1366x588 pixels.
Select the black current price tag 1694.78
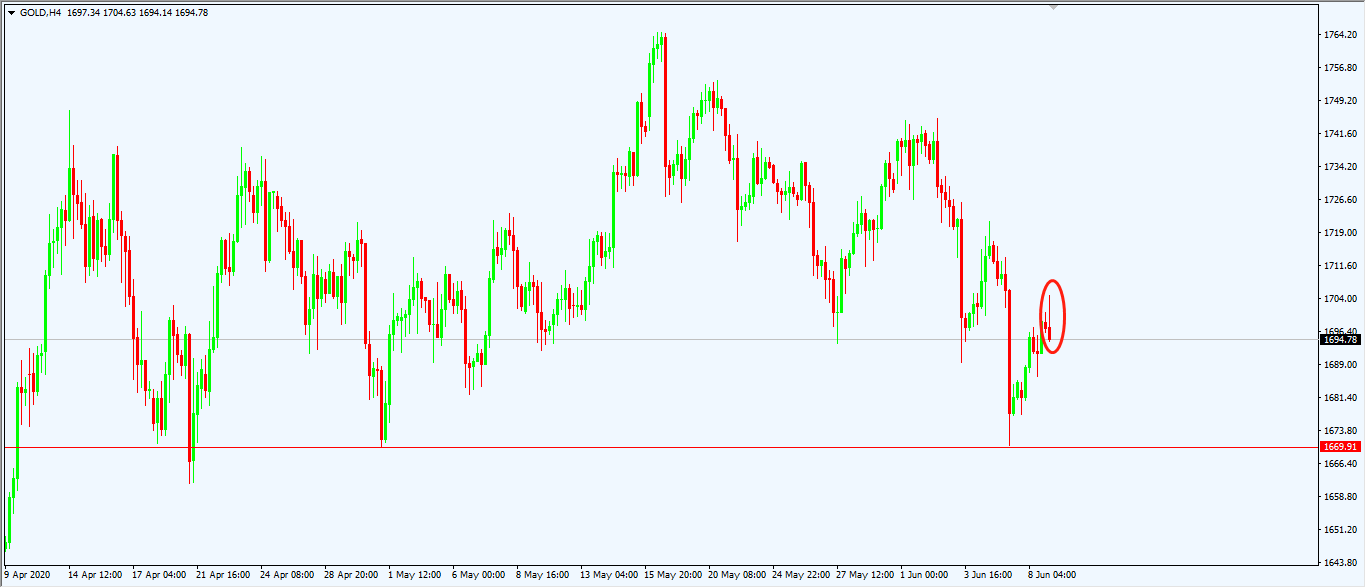pos(1341,340)
